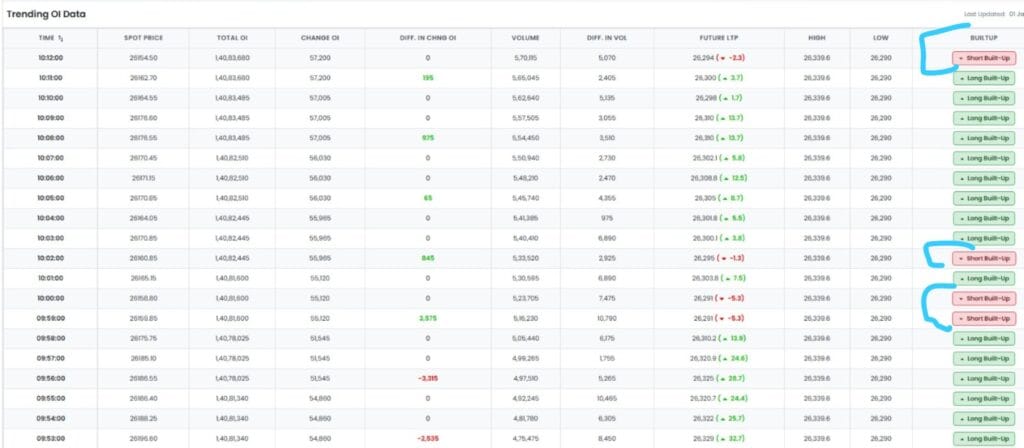Select the CHANGE OI column header

coord(321,37)
